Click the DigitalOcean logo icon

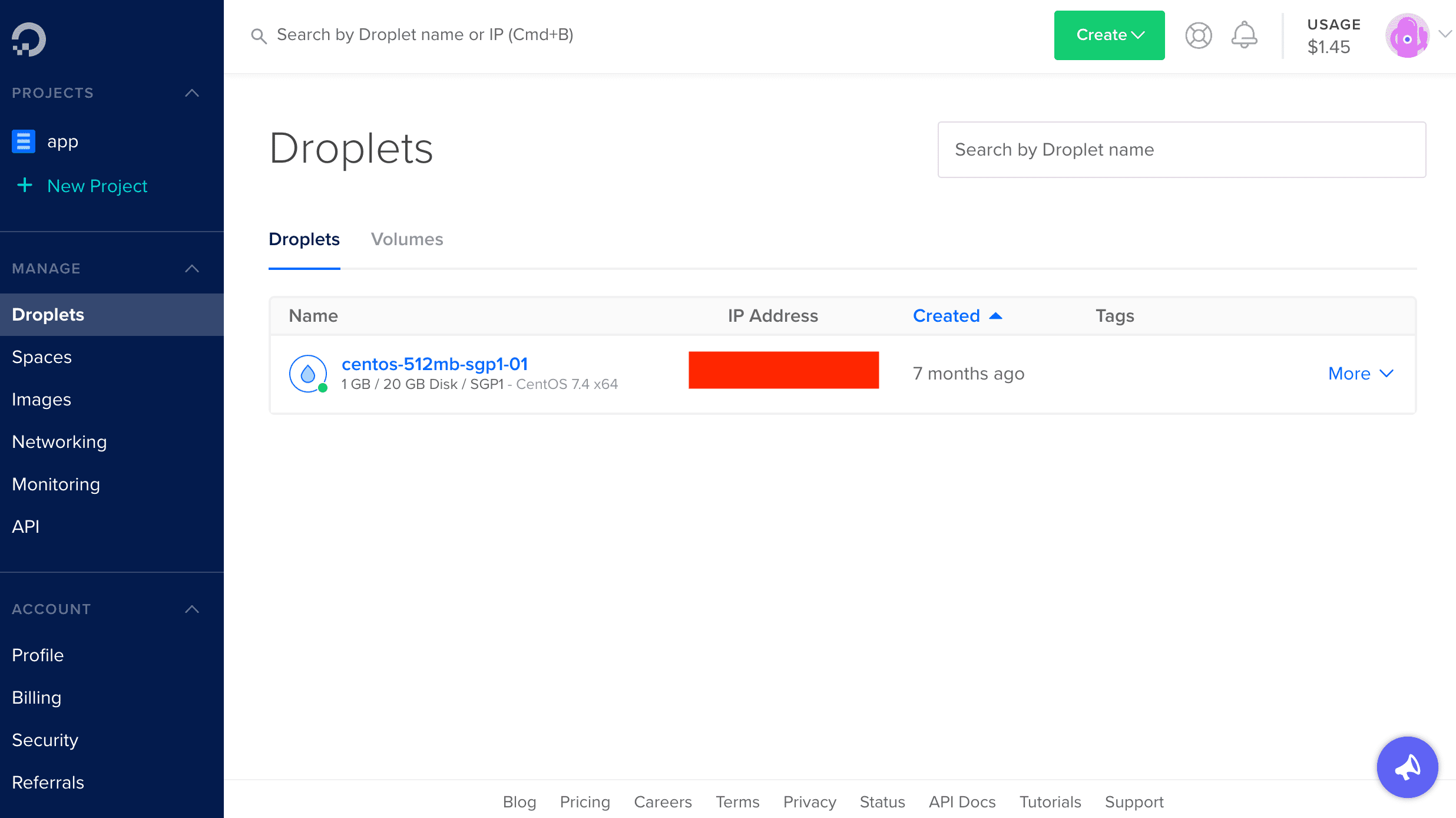point(29,39)
